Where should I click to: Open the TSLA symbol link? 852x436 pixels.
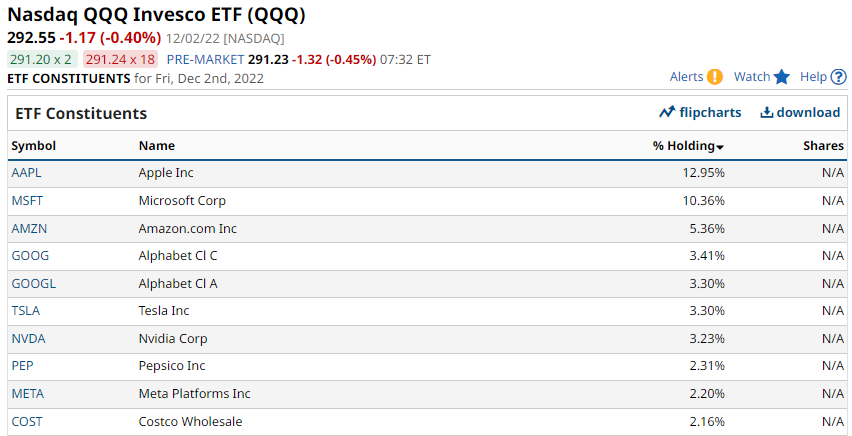click(x=26, y=311)
